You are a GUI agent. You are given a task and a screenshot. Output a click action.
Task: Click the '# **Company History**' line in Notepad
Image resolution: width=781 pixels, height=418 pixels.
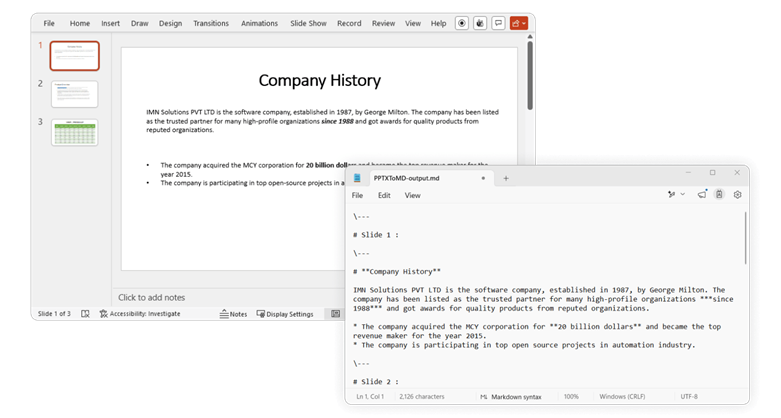(397, 272)
